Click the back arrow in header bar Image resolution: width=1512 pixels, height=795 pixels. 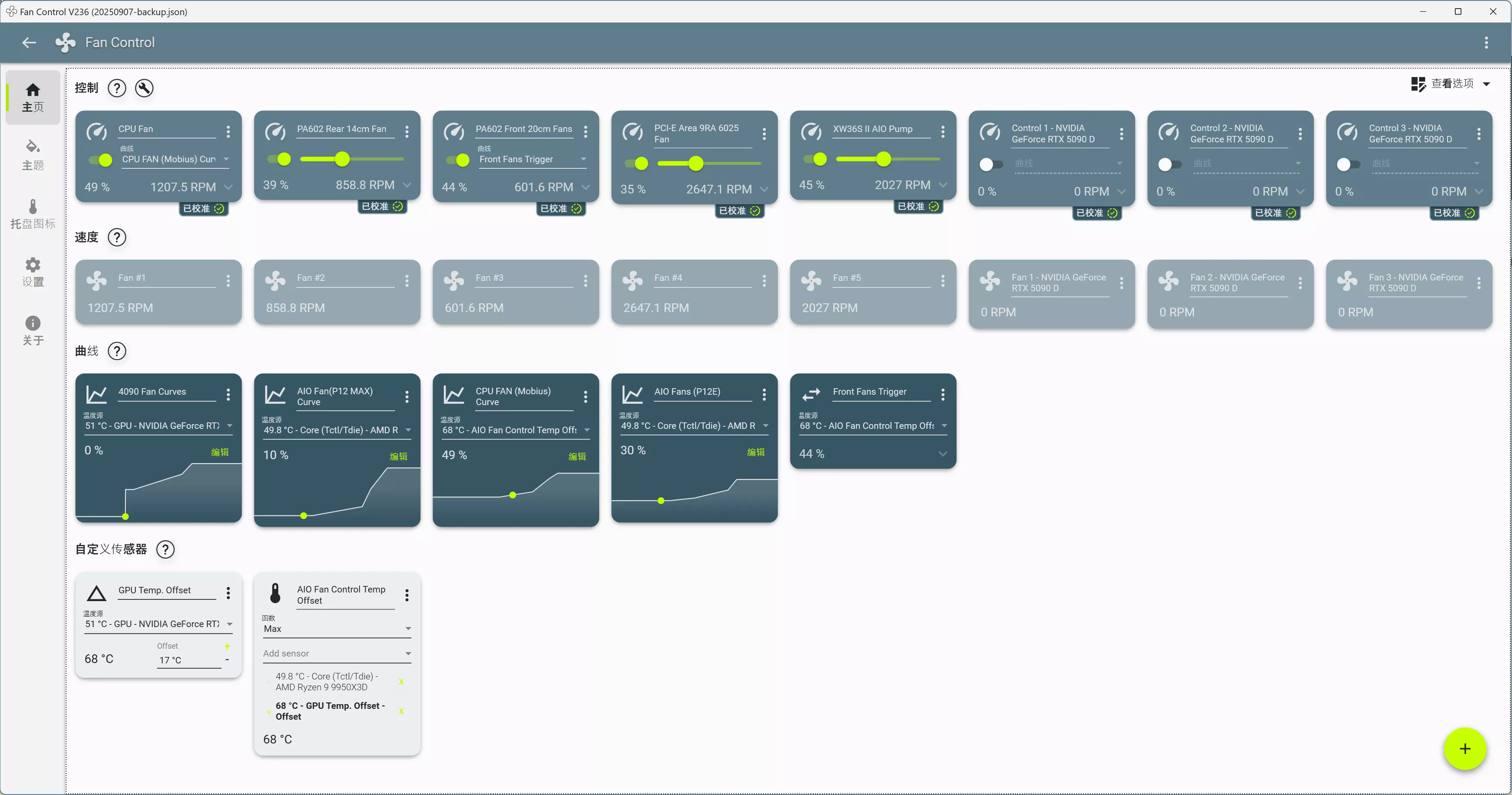point(29,42)
